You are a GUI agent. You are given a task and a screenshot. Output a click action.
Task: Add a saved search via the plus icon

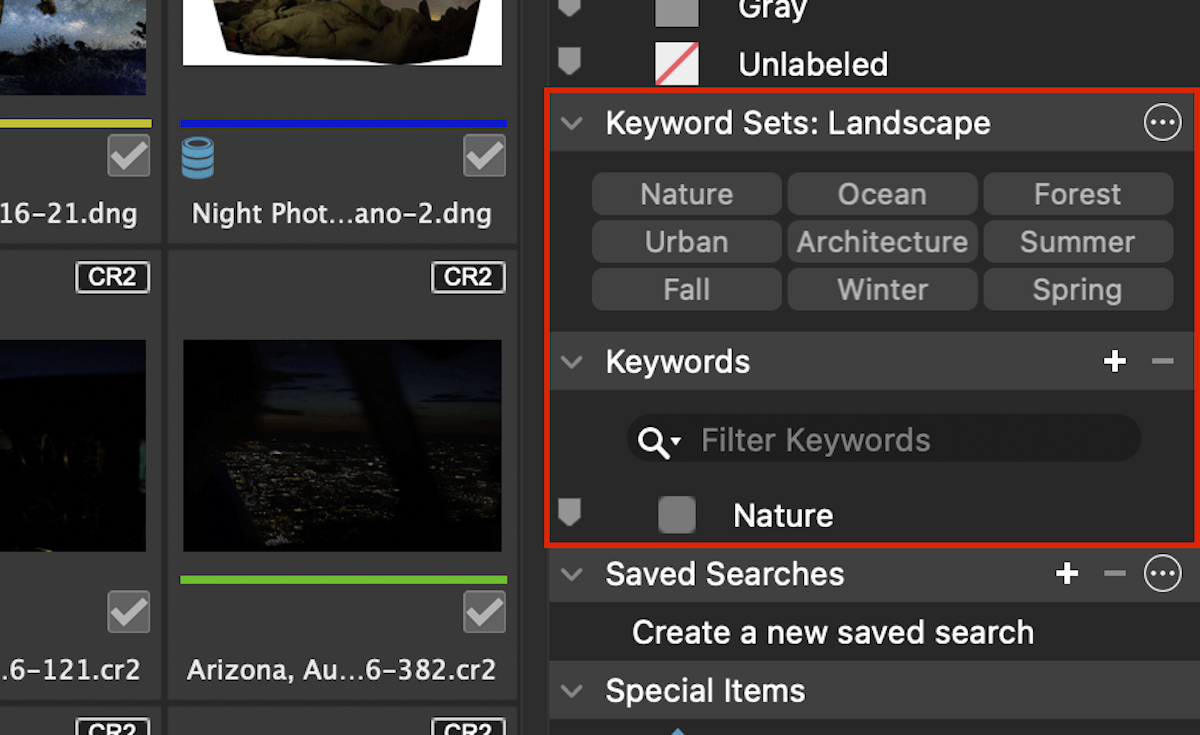(x=1067, y=574)
